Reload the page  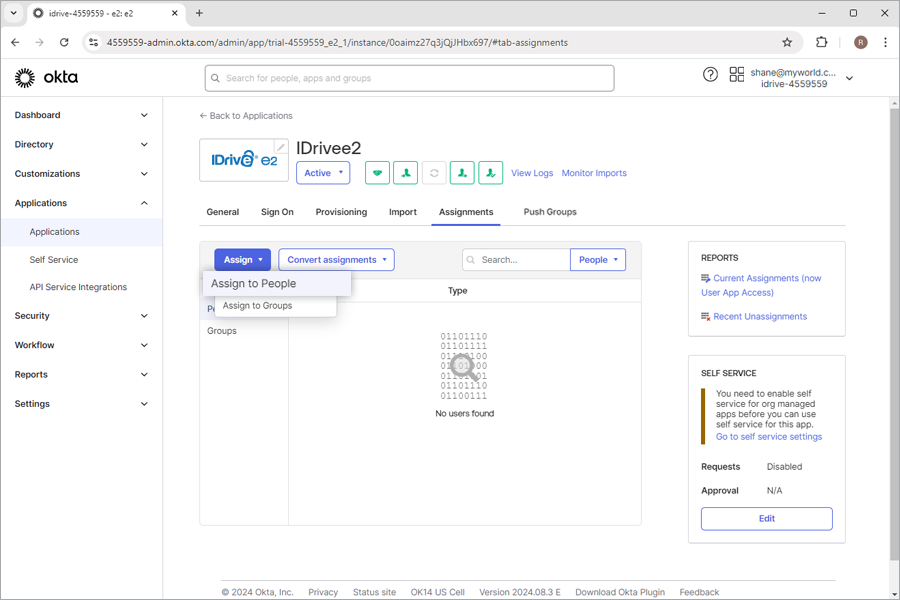coord(64,42)
